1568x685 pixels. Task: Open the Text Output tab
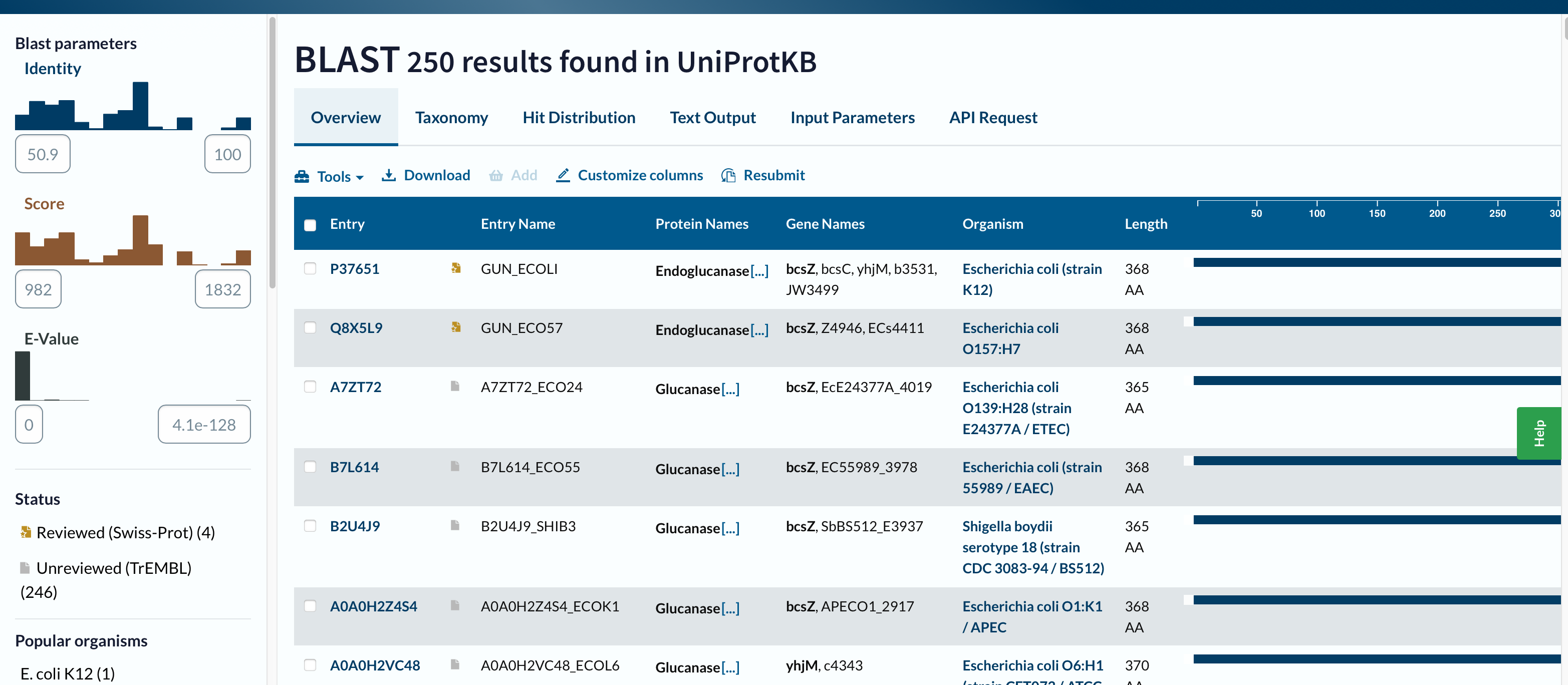(x=713, y=117)
